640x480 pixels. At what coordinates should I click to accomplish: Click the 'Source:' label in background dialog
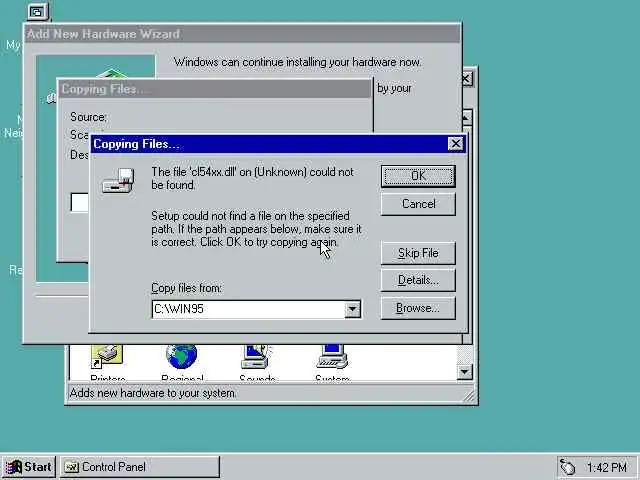tap(89, 117)
